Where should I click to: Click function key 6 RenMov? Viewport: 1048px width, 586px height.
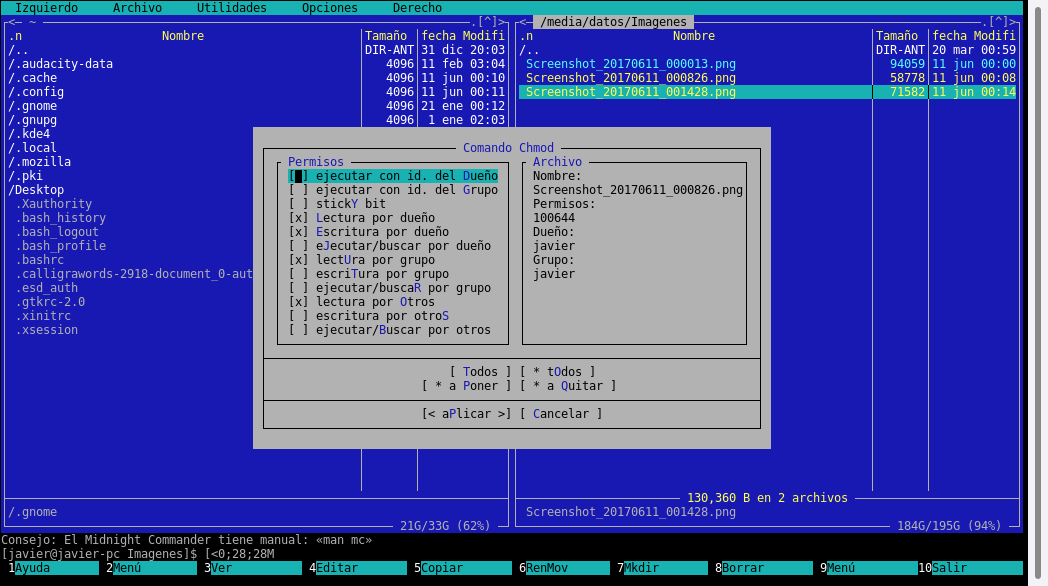pyautogui.click(x=564, y=568)
